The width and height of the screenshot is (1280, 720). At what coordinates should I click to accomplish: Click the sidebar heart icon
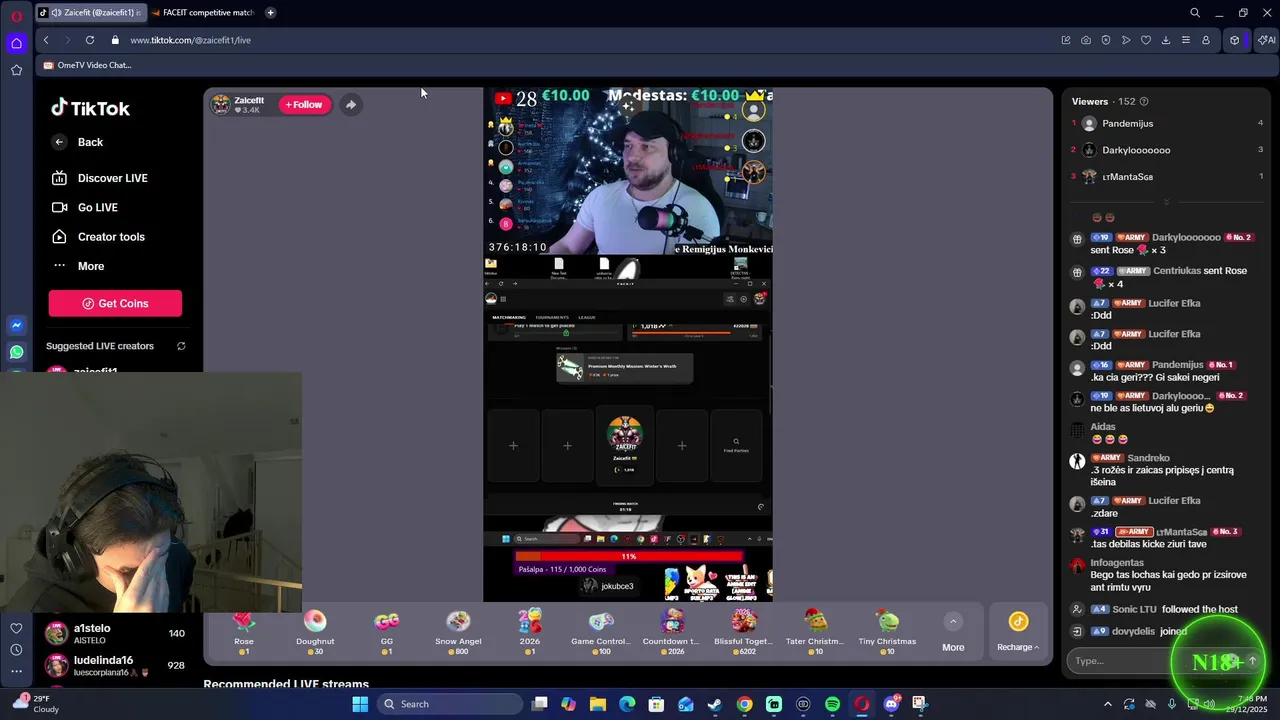(16, 628)
